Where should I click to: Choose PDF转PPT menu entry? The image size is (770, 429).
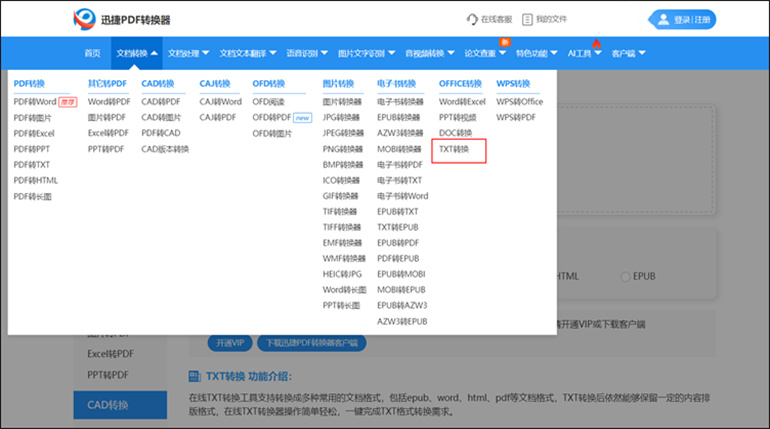(x=31, y=149)
